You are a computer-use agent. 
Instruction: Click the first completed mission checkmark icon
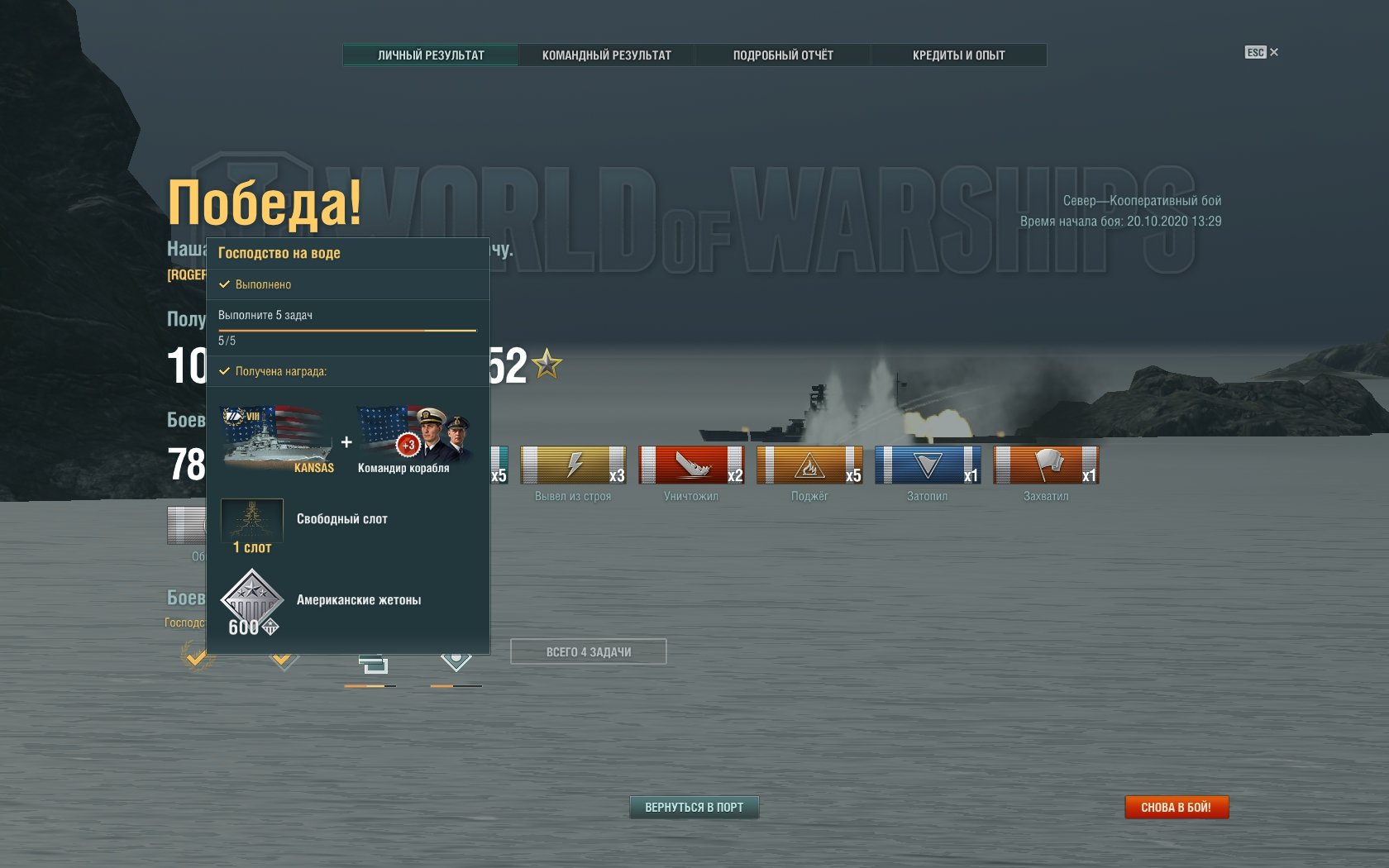tap(197, 657)
